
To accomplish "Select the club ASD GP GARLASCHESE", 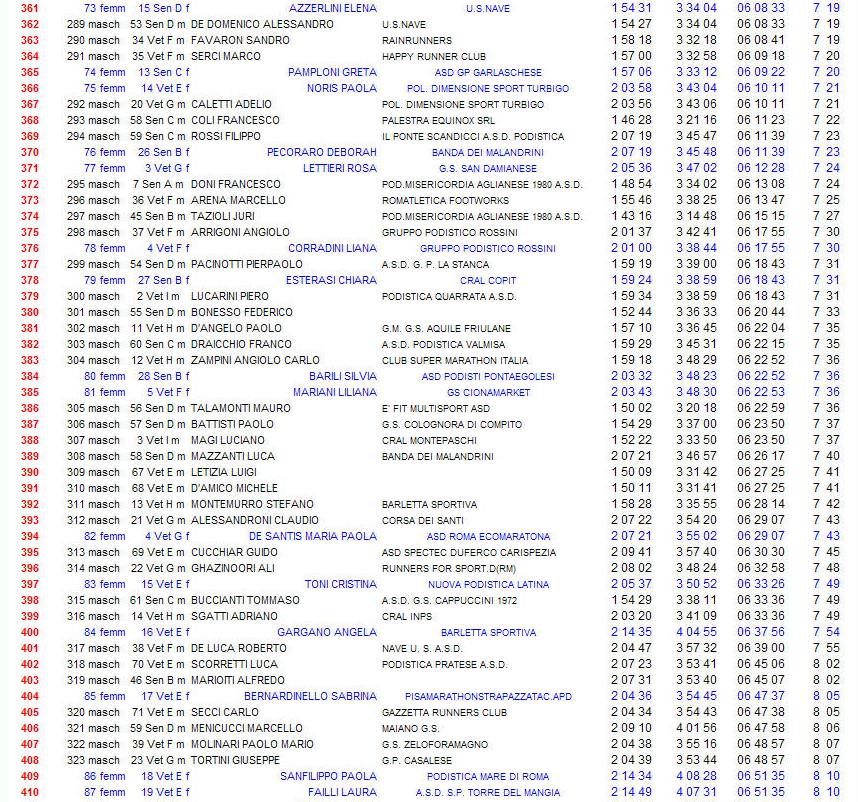I will tap(488, 73).
